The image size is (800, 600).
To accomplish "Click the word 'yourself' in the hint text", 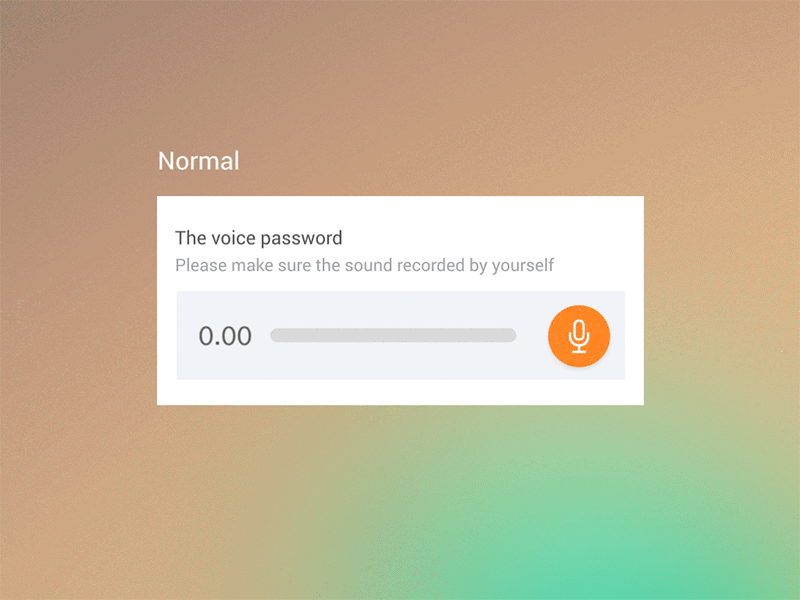I will coord(523,266).
